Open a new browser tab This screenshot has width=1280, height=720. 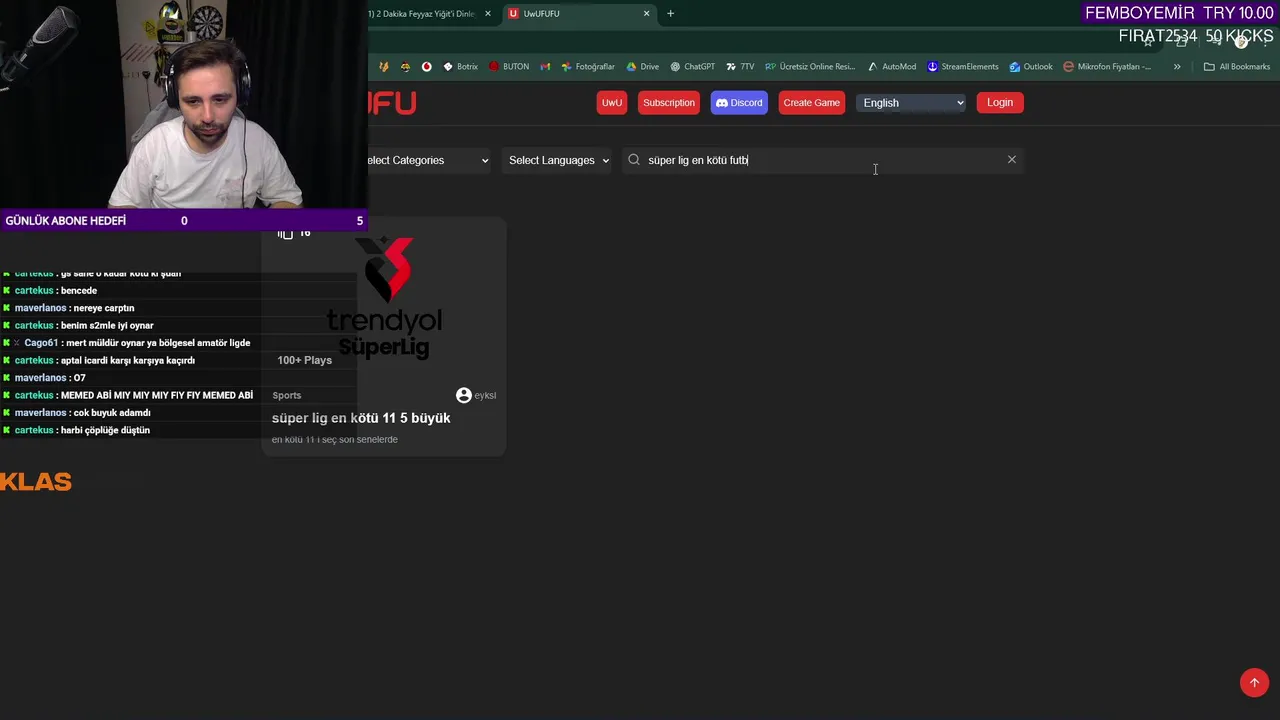(670, 14)
